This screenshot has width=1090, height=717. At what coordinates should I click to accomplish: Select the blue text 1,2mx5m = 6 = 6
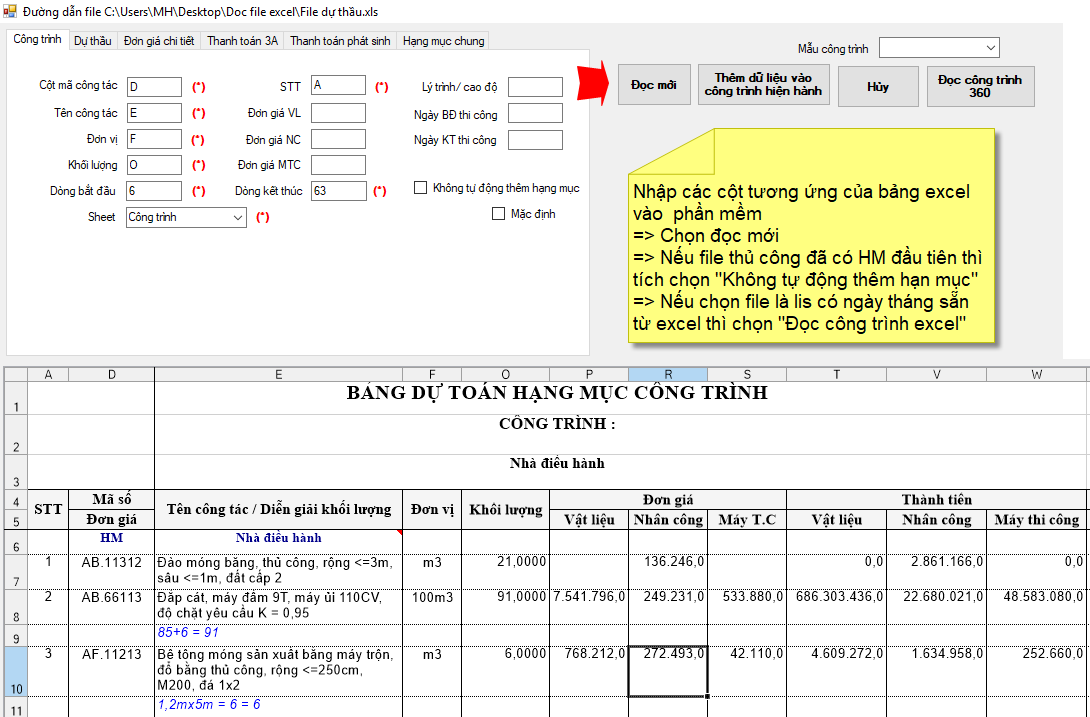pos(209,705)
